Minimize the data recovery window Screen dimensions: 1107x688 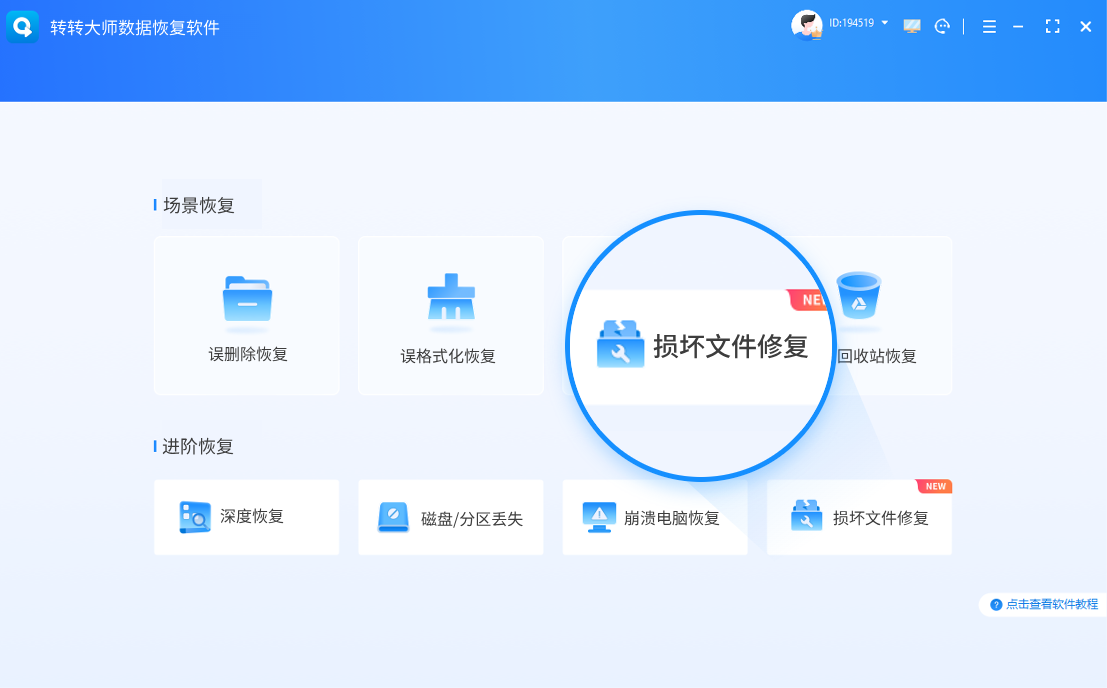point(1019,27)
